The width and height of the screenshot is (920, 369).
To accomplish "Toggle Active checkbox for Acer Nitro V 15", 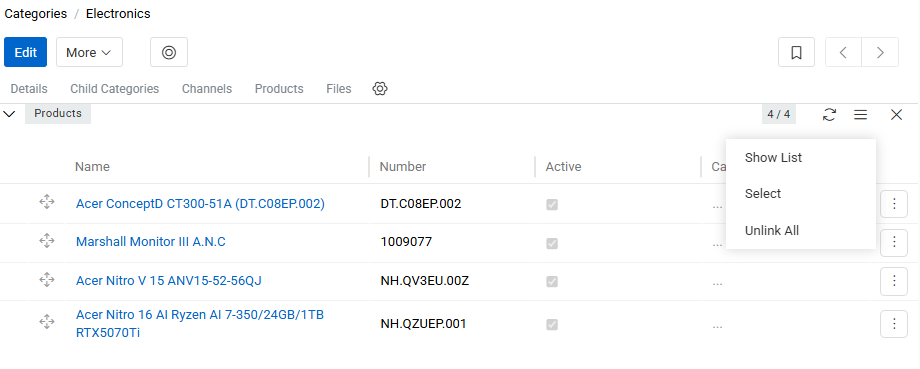I will click(552, 282).
